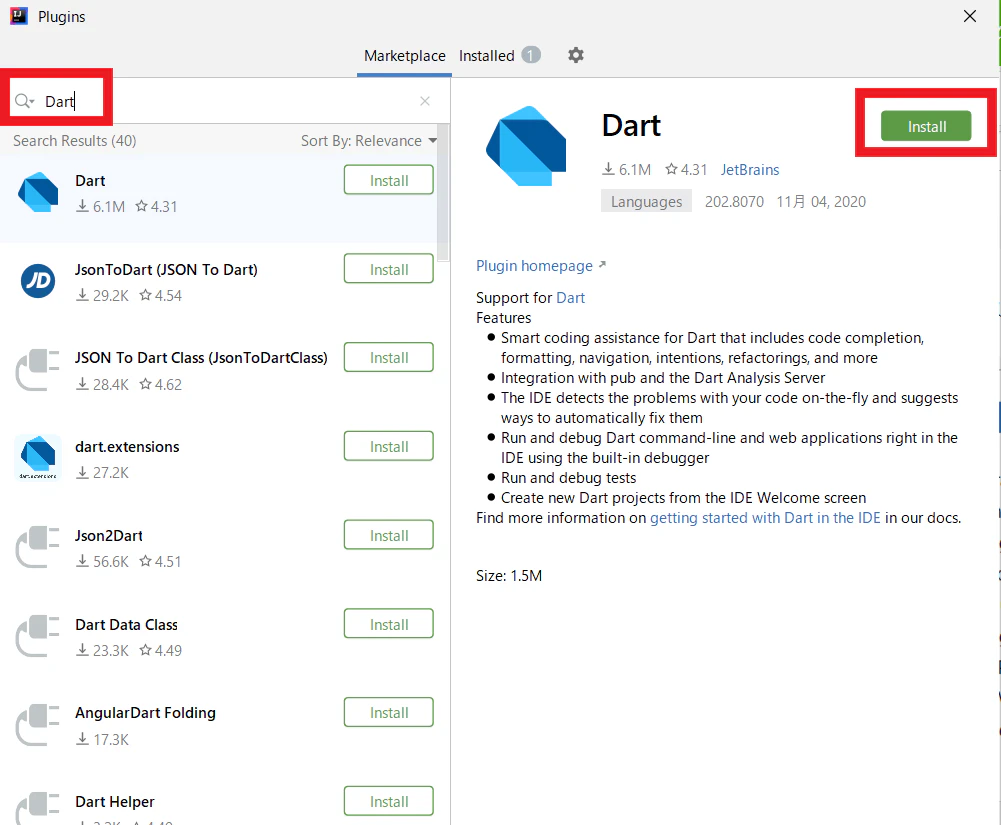1001x825 pixels.
Task: Close the Plugins dialog
Action: point(970,16)
